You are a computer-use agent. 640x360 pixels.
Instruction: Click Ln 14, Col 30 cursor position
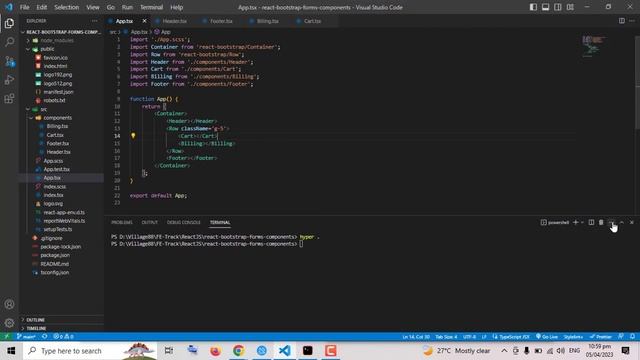(416, 336)
